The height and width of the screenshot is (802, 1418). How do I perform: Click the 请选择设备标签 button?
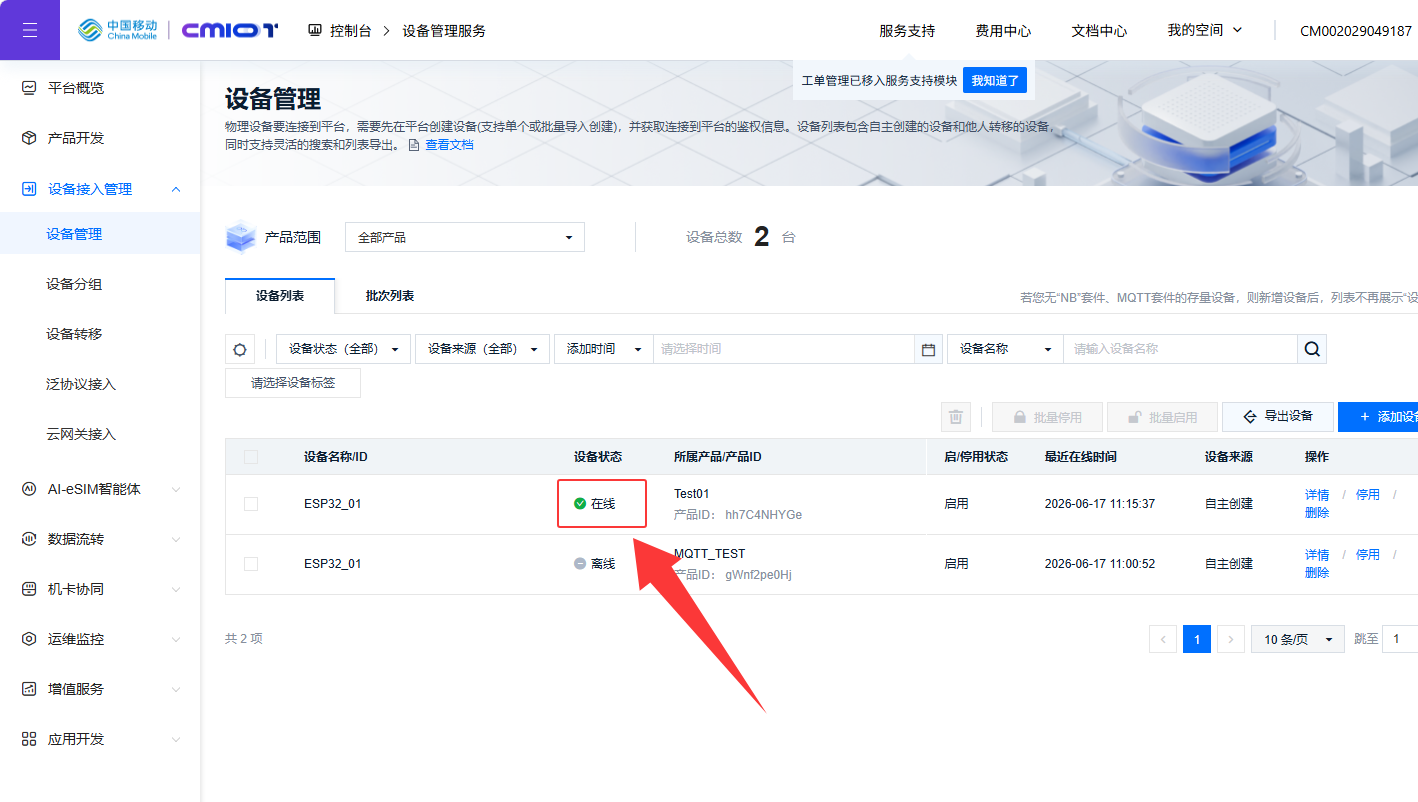(293, 383)
